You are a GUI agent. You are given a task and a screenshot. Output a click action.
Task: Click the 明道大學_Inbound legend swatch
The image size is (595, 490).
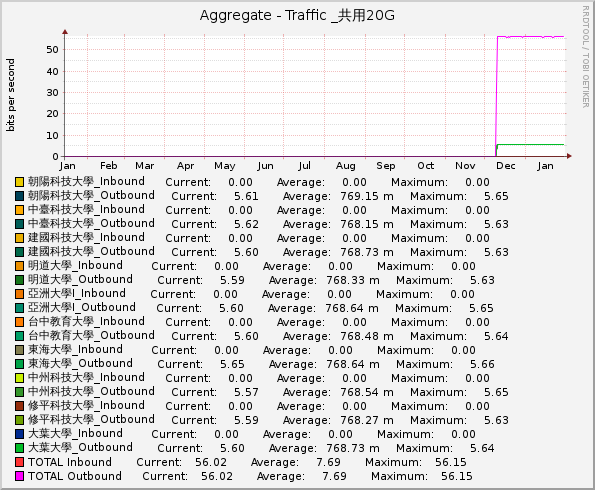[x=19, y=266]
